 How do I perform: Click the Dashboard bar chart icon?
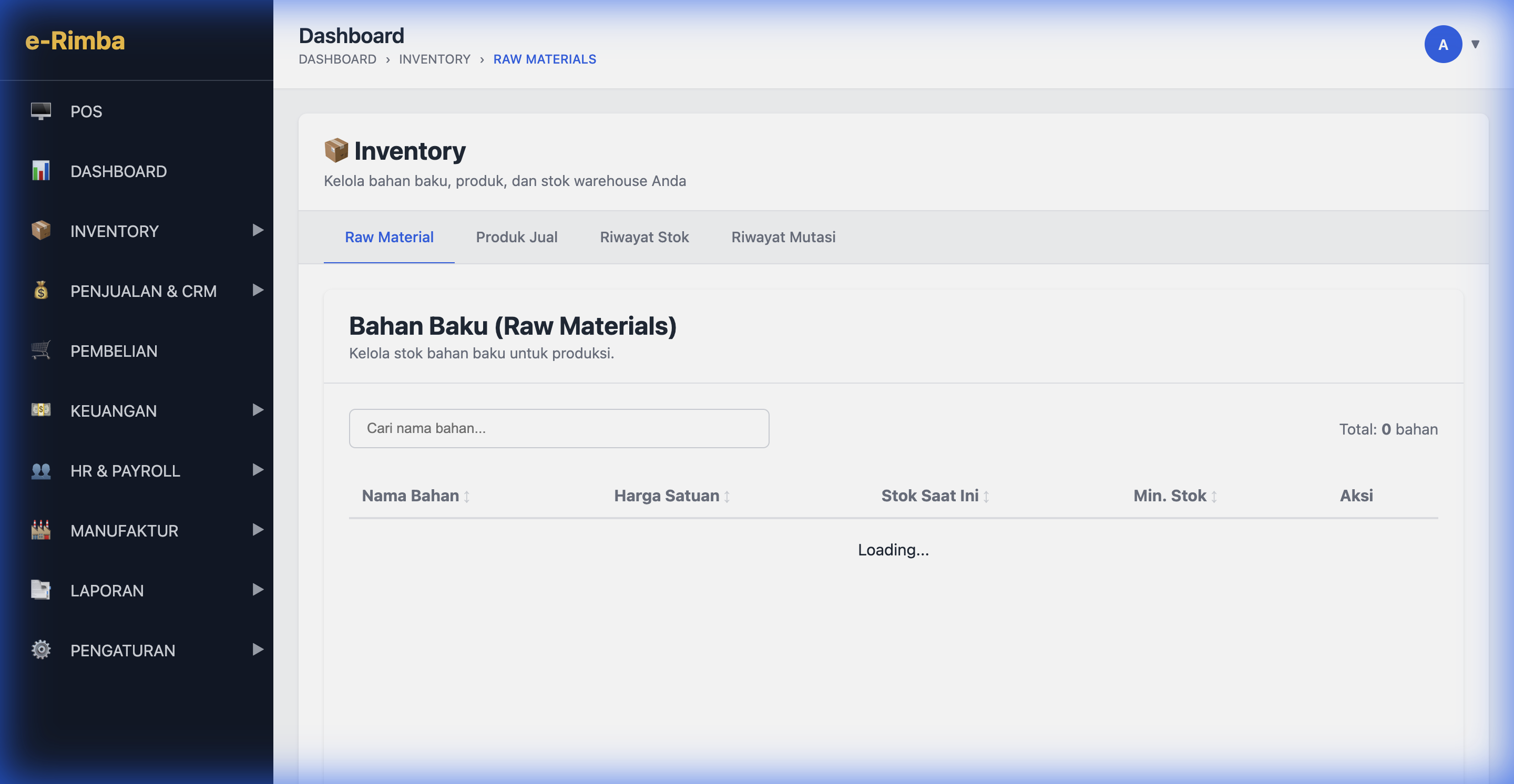(x=40, y=171)
